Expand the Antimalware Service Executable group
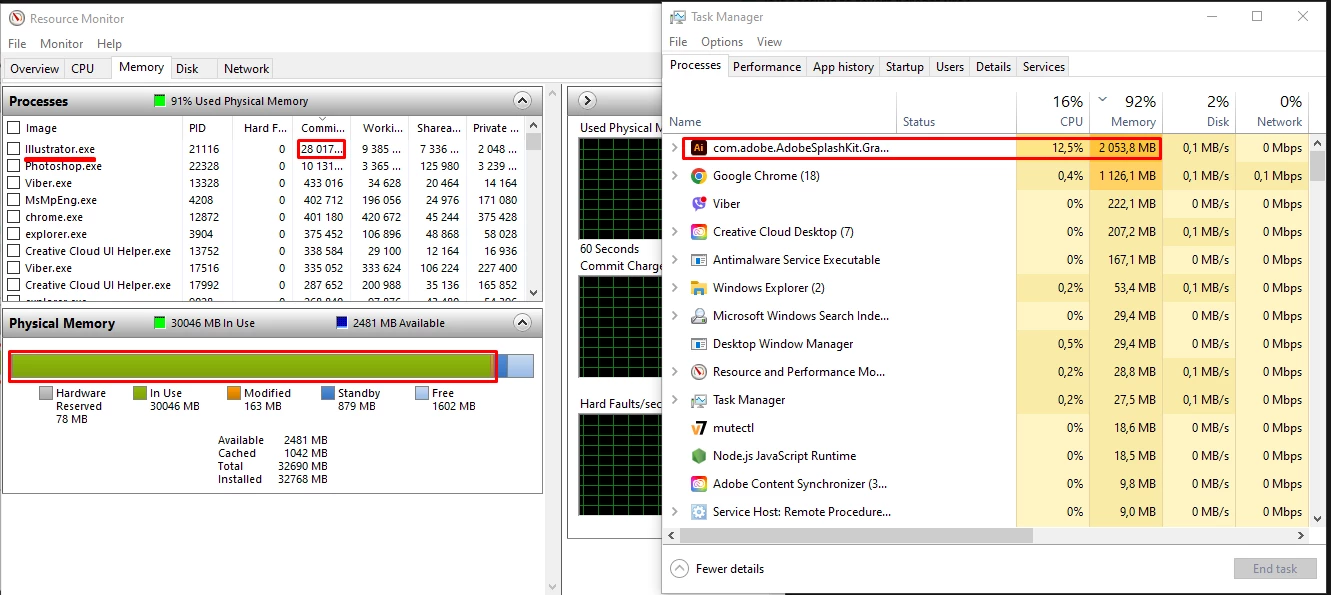The width and height of the screenshot is (1331, 595). coord(675,260)
